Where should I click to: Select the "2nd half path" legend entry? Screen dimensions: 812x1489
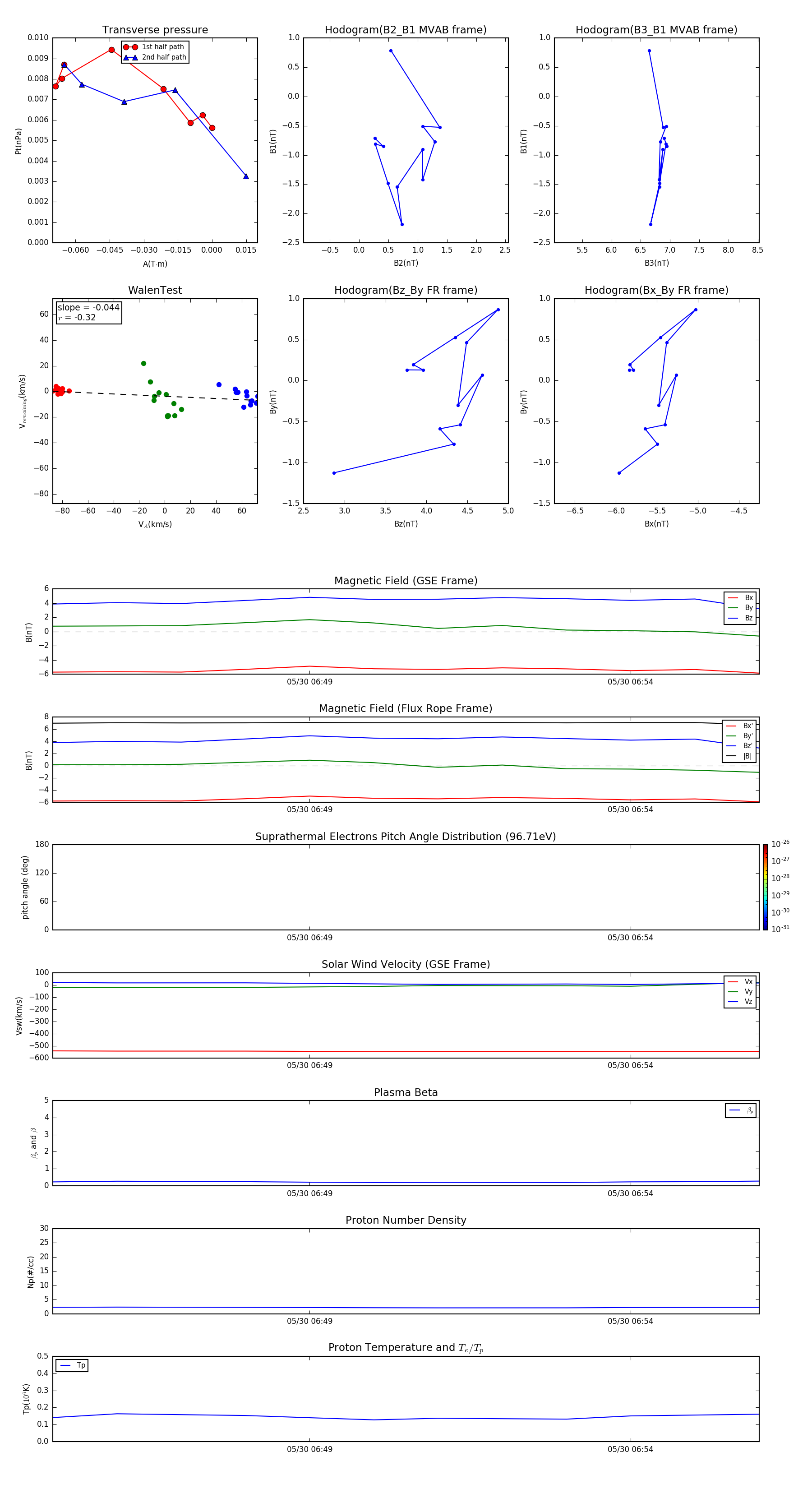point(155,57)
